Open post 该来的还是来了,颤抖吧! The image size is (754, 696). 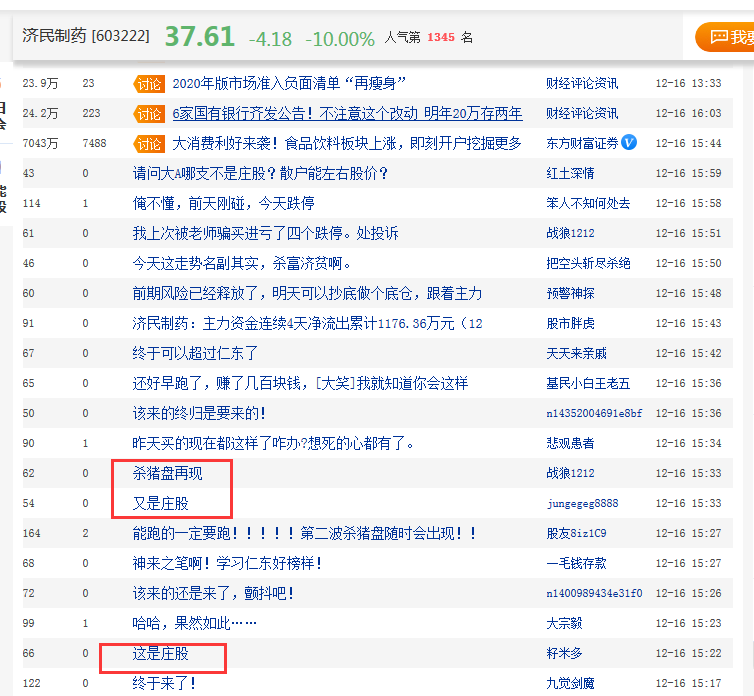coord(213,594)
